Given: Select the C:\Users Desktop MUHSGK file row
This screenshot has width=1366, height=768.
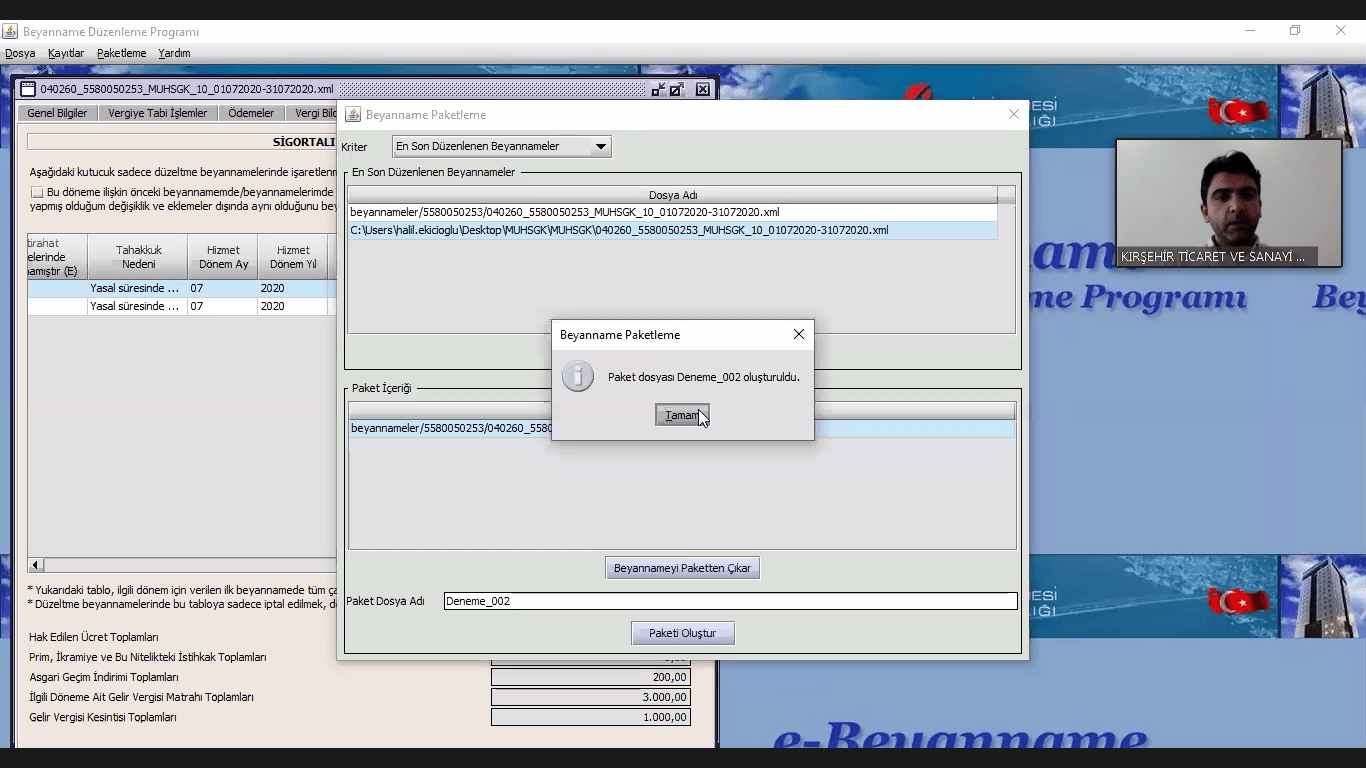Looking at the screenshot, I should click(672, 230).
